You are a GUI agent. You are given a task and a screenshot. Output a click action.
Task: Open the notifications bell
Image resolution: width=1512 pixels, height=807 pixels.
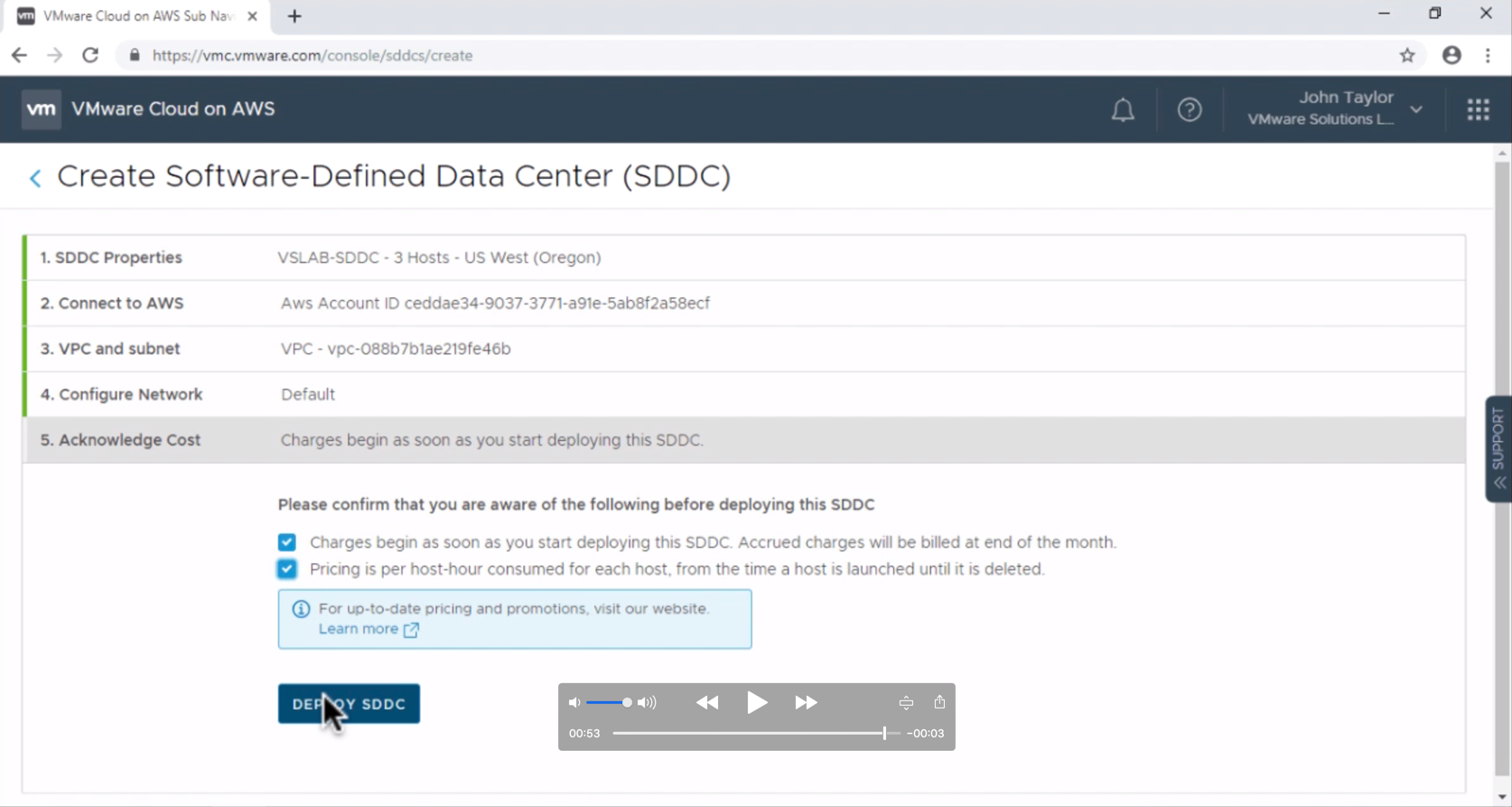(x=1123, y=110)
